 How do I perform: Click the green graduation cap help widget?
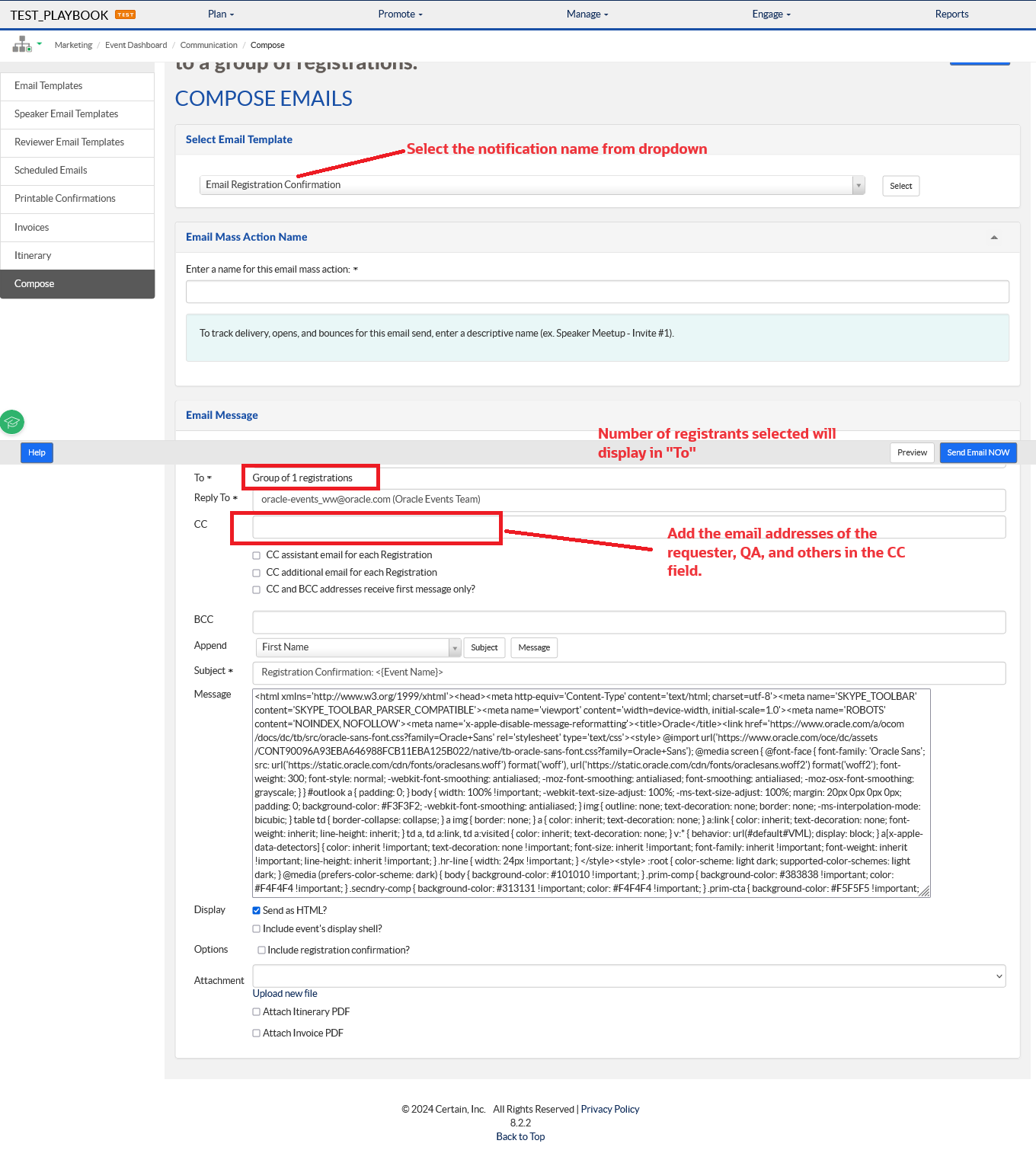12,422
